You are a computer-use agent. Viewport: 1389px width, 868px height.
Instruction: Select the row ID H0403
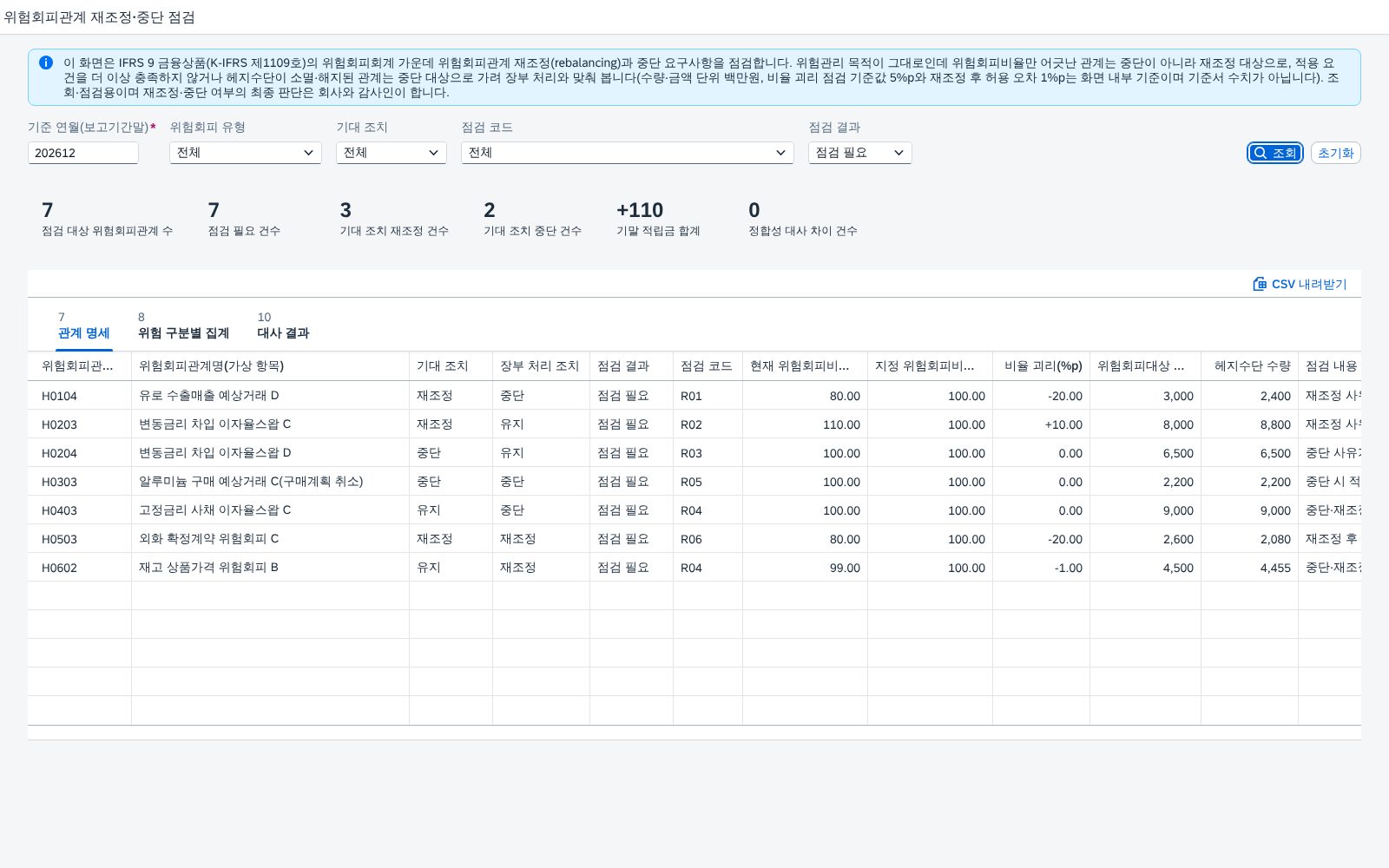point(59,510)
